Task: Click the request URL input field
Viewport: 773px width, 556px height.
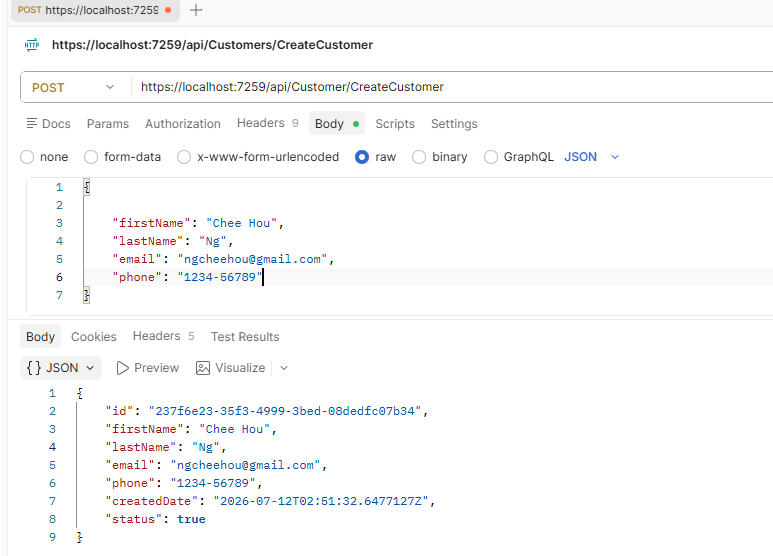Action: 451,87
